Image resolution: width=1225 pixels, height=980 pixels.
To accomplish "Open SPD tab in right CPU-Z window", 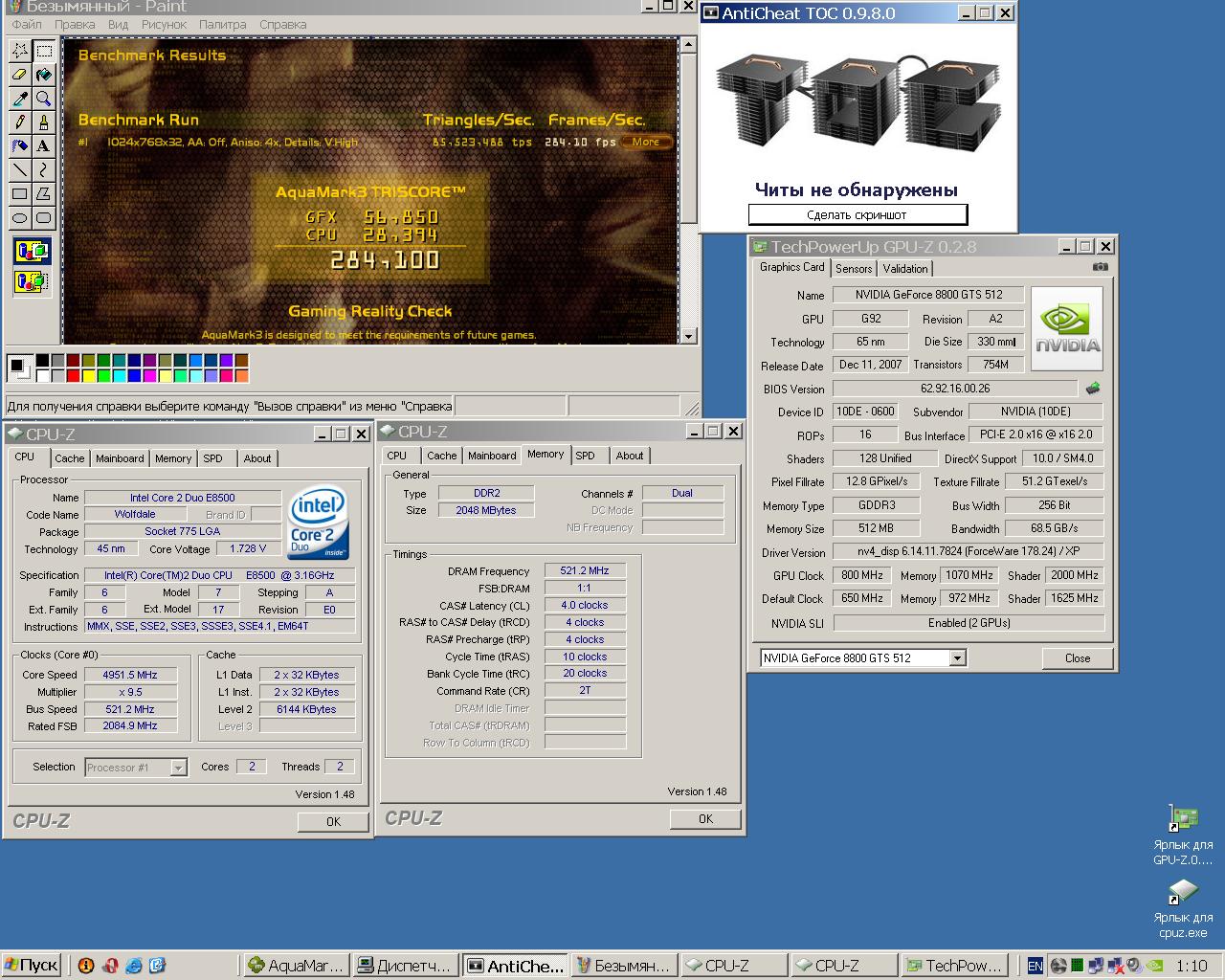I will [x=586, y=456].
